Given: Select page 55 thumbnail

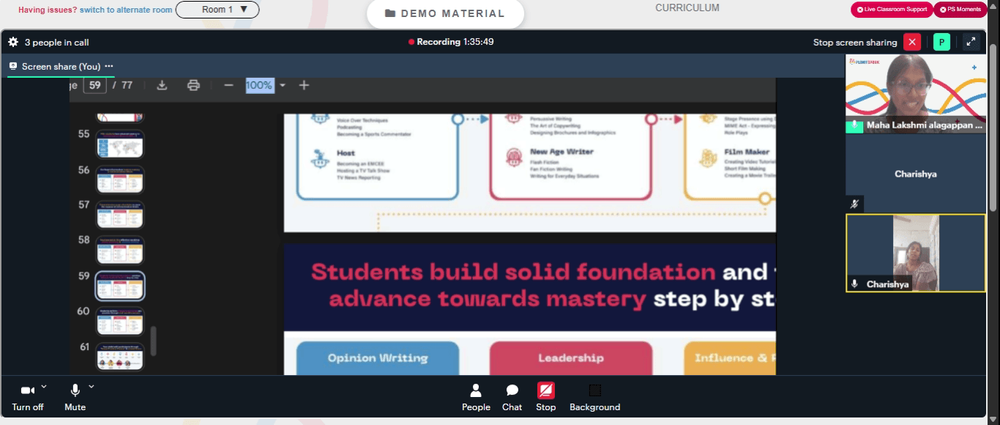Looking at the screenshot, I should coord(120,144).
